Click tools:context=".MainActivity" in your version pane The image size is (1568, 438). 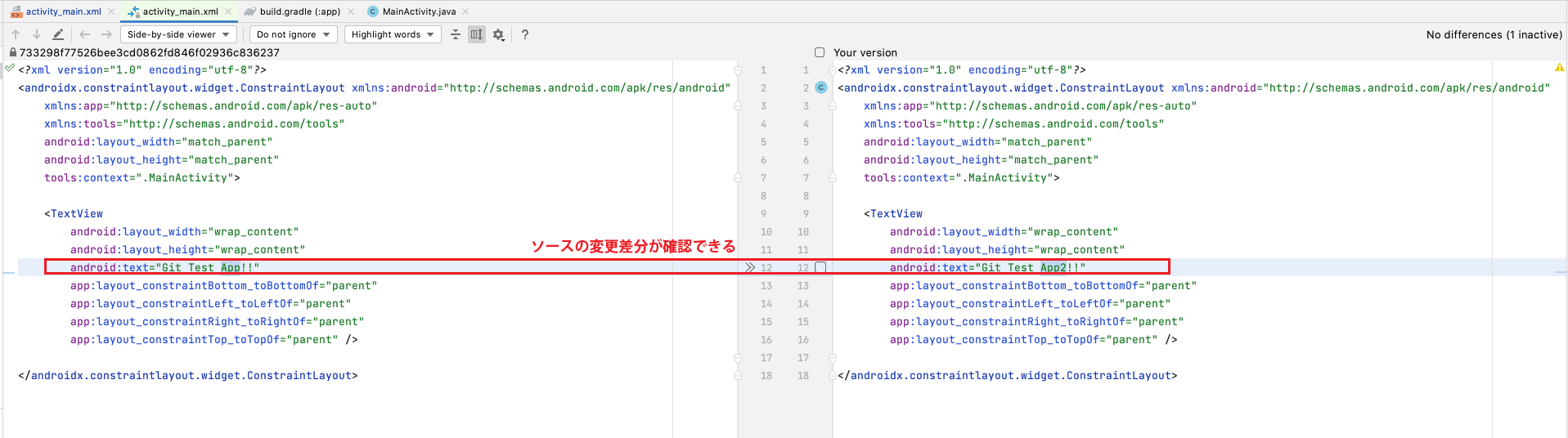coord(961,177)
